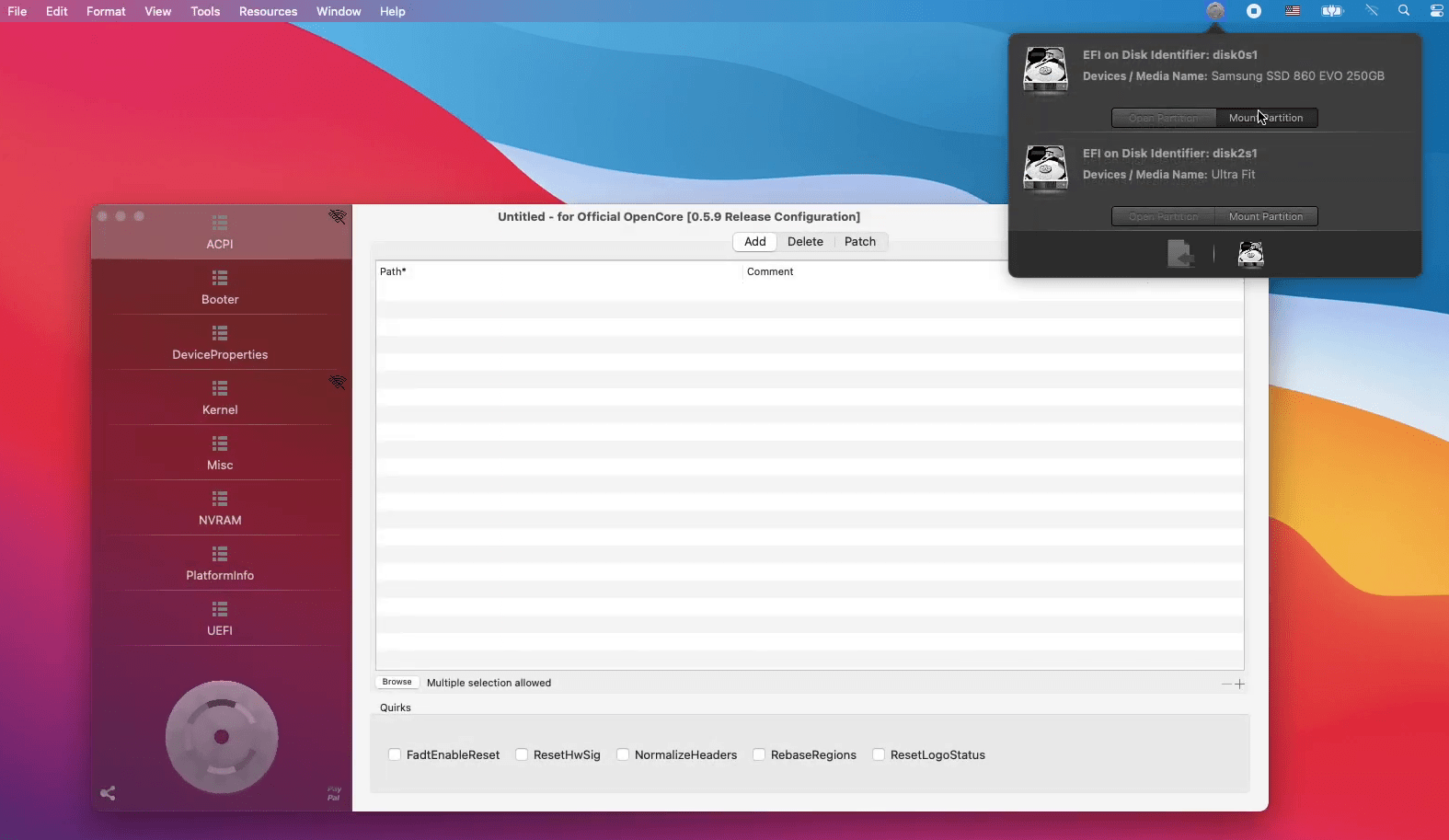Click the OpenCore menu bar status icon
Image resolution: width=1449 pixels, height=840 pixels.
1215,11
